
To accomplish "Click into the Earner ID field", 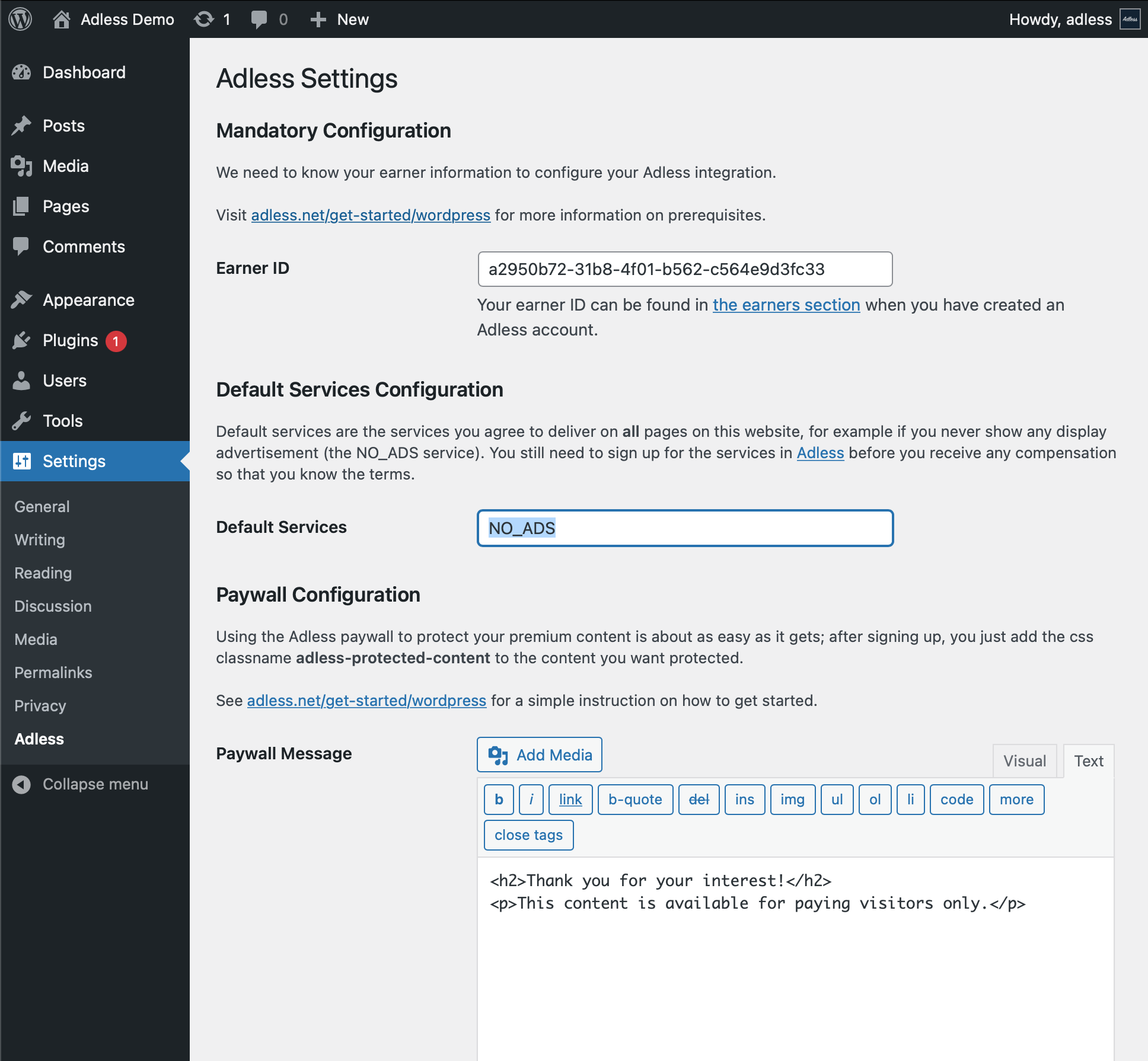I will click(684, 269).
